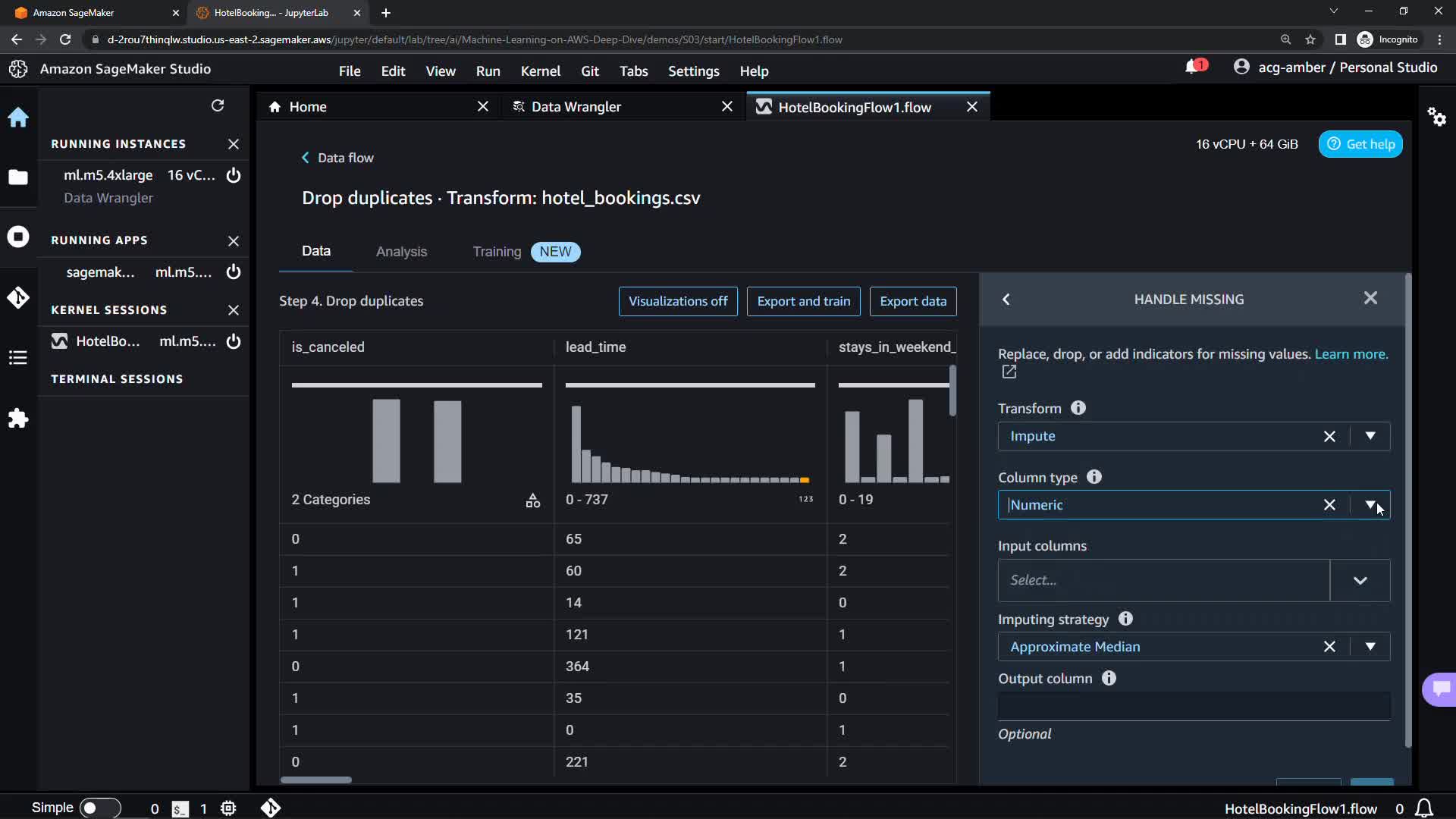This screenshot has height=819, width=1456.
Task: Click the notifications bell with red badge
Action: point(1193,67)
